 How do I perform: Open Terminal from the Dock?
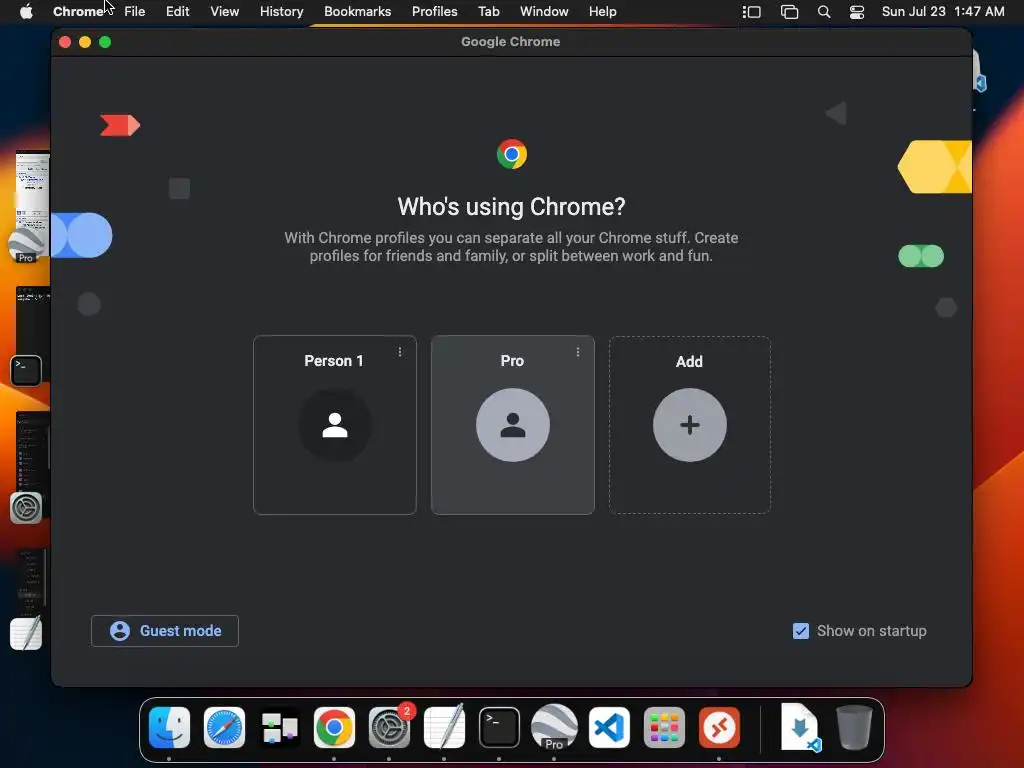click(500, 728)
